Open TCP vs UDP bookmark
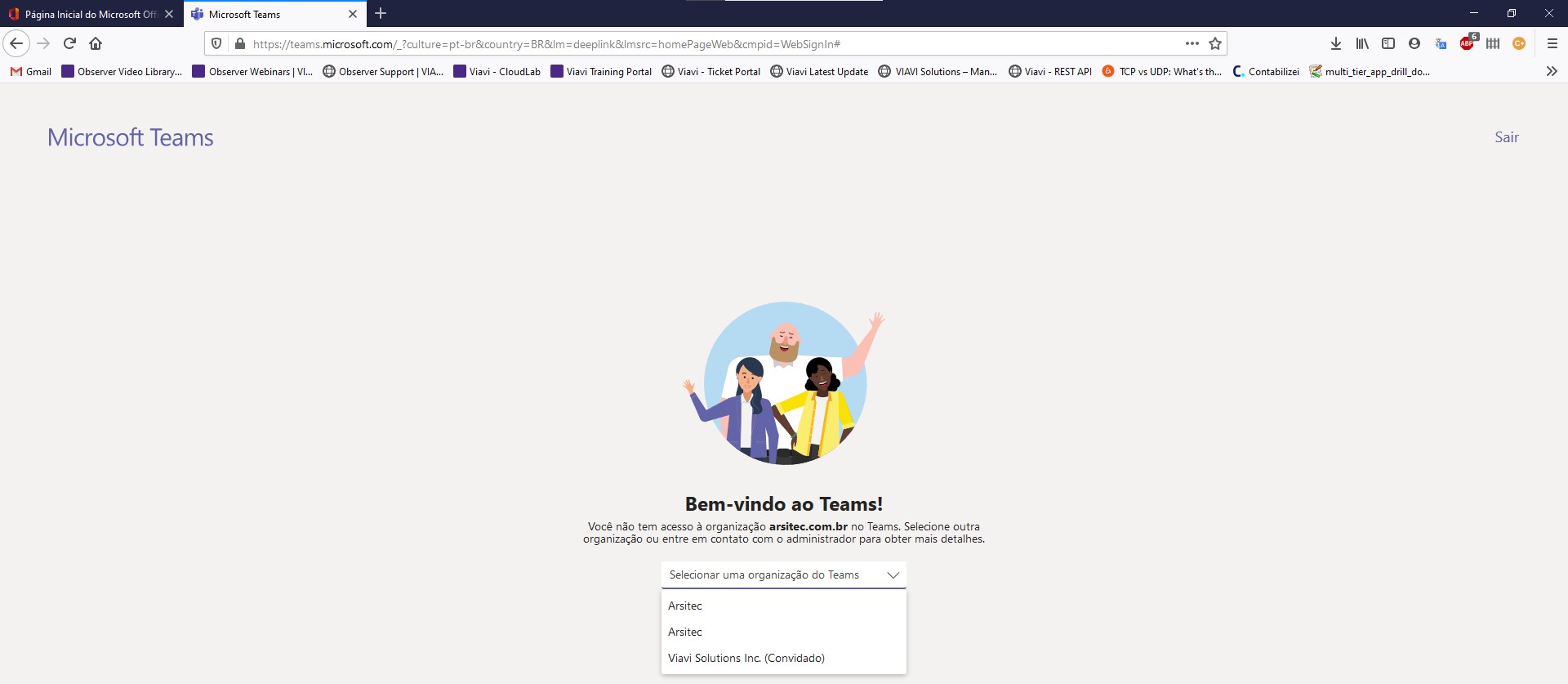This screenshot has height=684, width=1568. pos(1162,71)
